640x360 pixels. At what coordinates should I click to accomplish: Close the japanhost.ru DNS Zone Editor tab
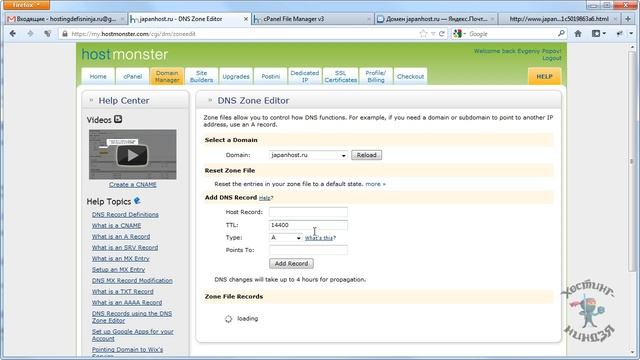point(246,19)
